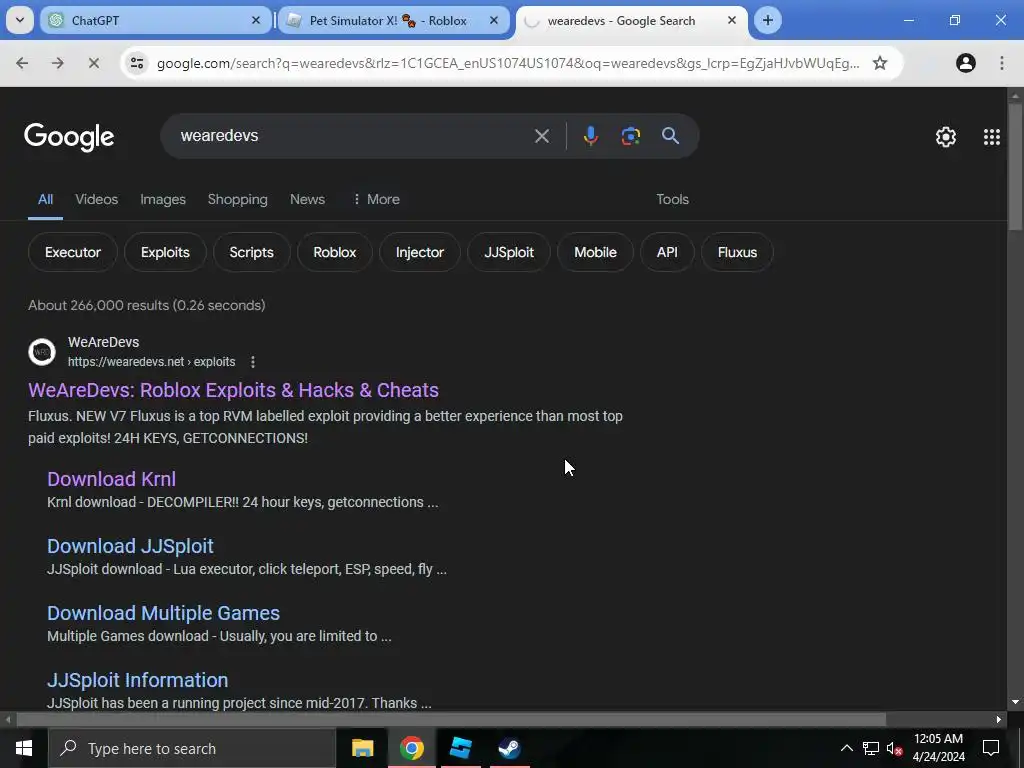Go forward in browser history
The width and height of the screenshot is (1024, 768).
(x=57, y=63)
